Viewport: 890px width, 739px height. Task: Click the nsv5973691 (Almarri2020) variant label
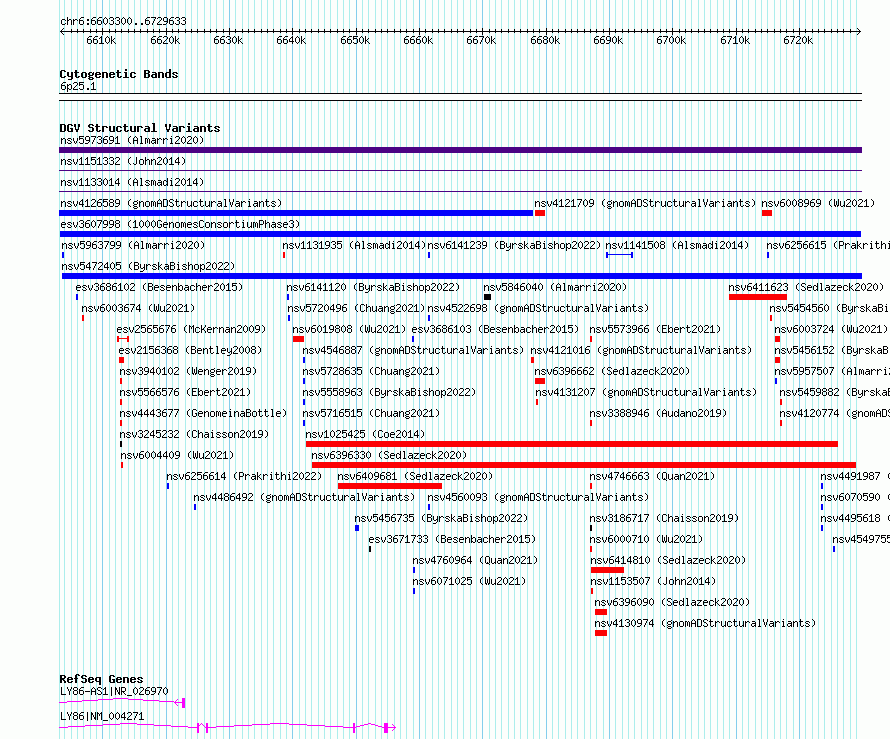(132, 140)
